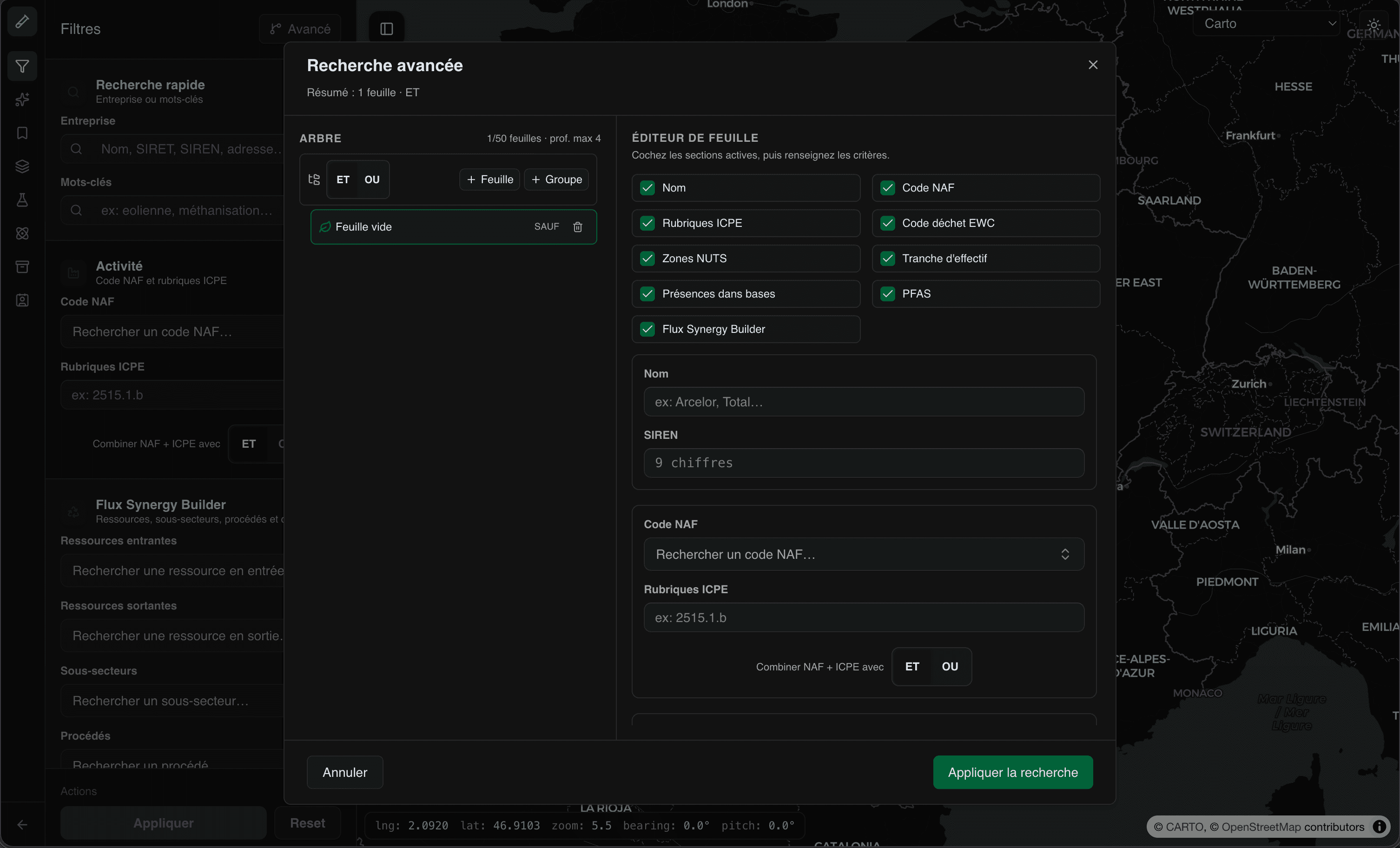Open the archive box sidebar icon
The image size is (1400, 848).
[x=22, y=266]
